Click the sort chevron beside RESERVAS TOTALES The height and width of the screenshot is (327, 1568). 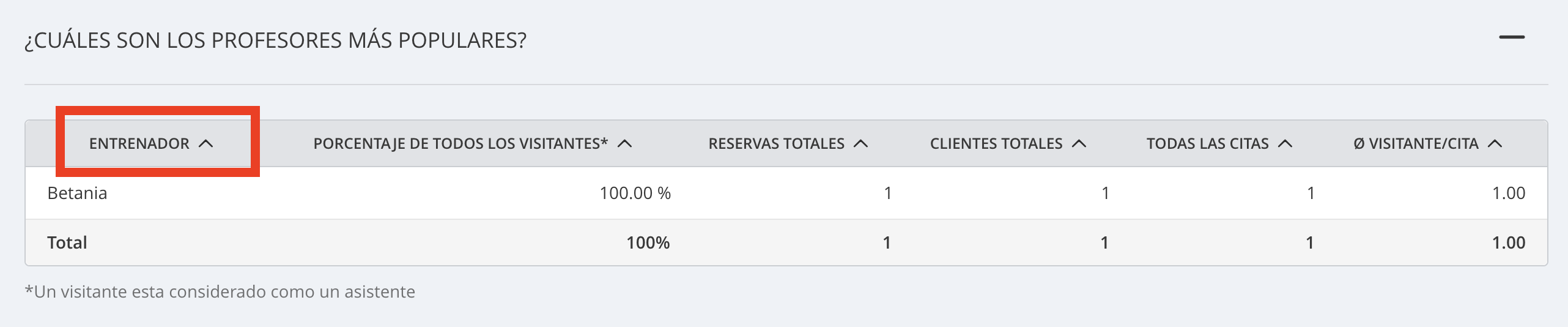pyautogui.click(x=860, y=143)
